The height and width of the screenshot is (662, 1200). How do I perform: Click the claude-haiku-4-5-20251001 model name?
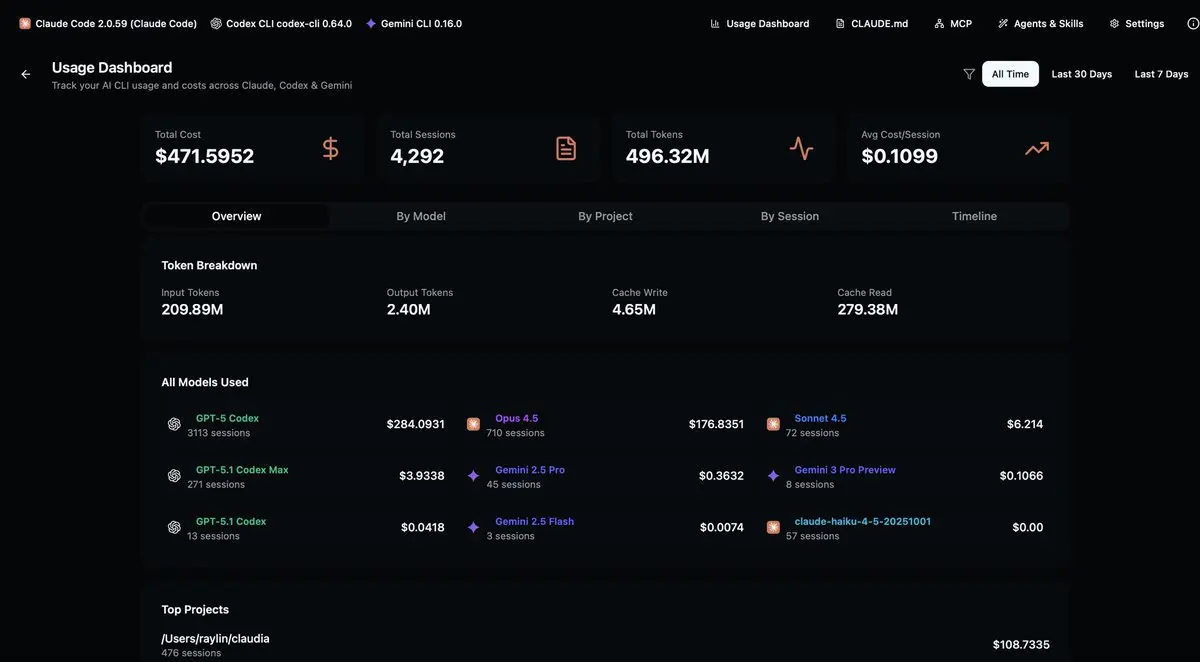[x=863, y=521]
